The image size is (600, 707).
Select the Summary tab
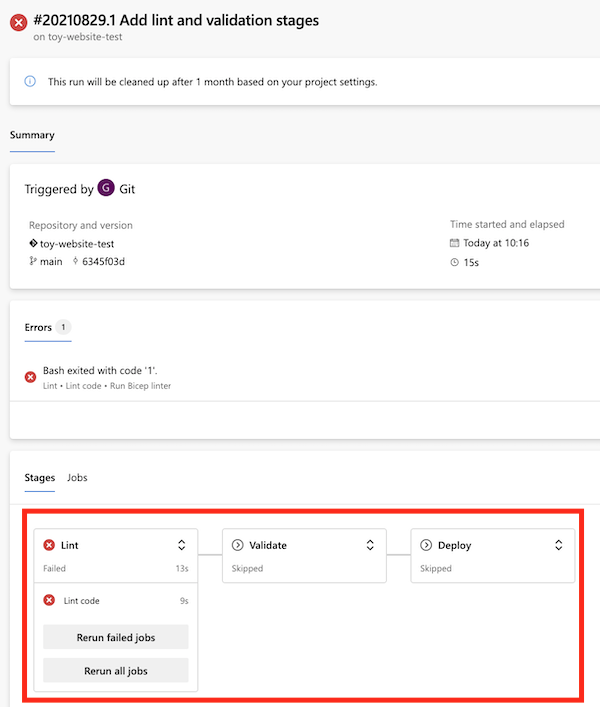pyautogui.click(x=32, y=135)
